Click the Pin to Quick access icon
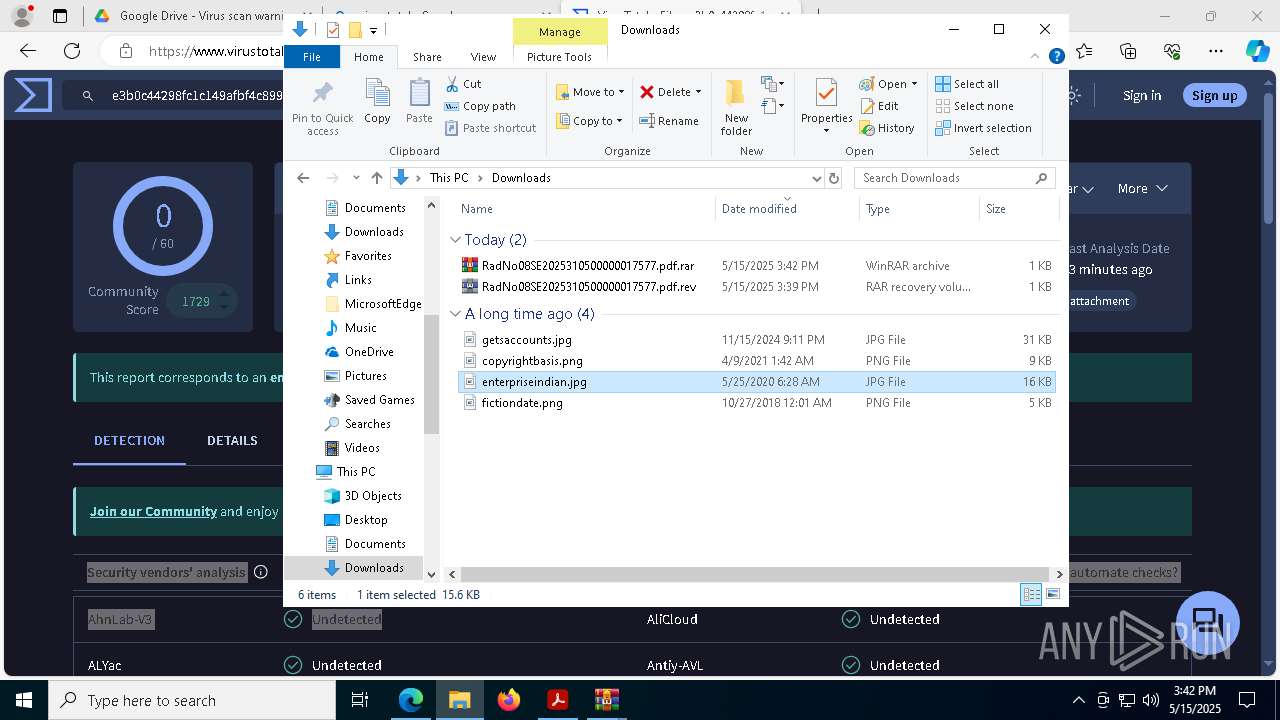The height and width of the screenshot is (720, 1280). coord(322,107)
